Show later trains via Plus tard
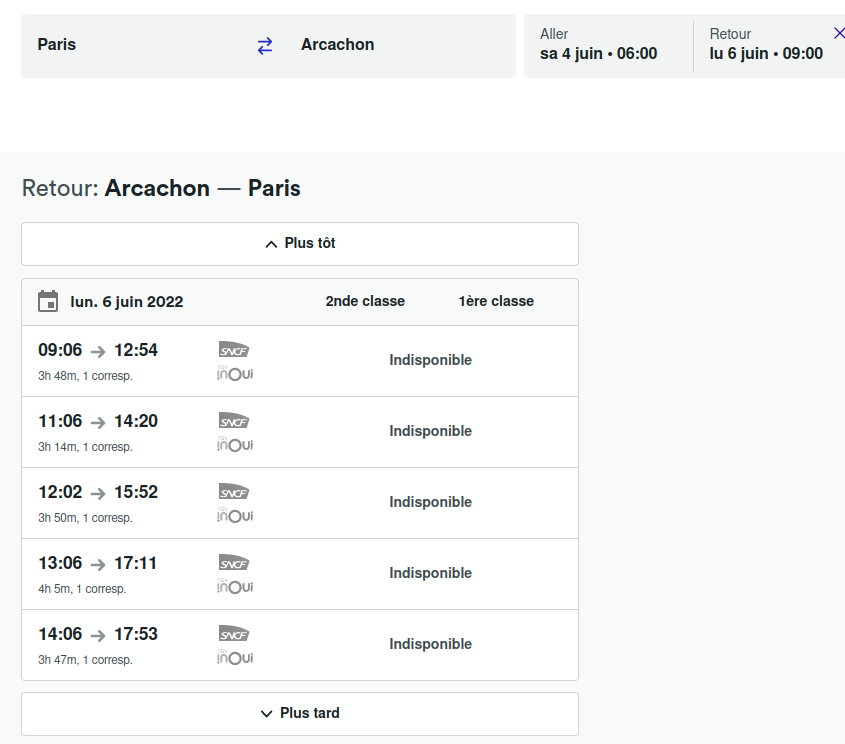Image resolution: width=845 pixels, height=744 pixels. pos(299,713)
